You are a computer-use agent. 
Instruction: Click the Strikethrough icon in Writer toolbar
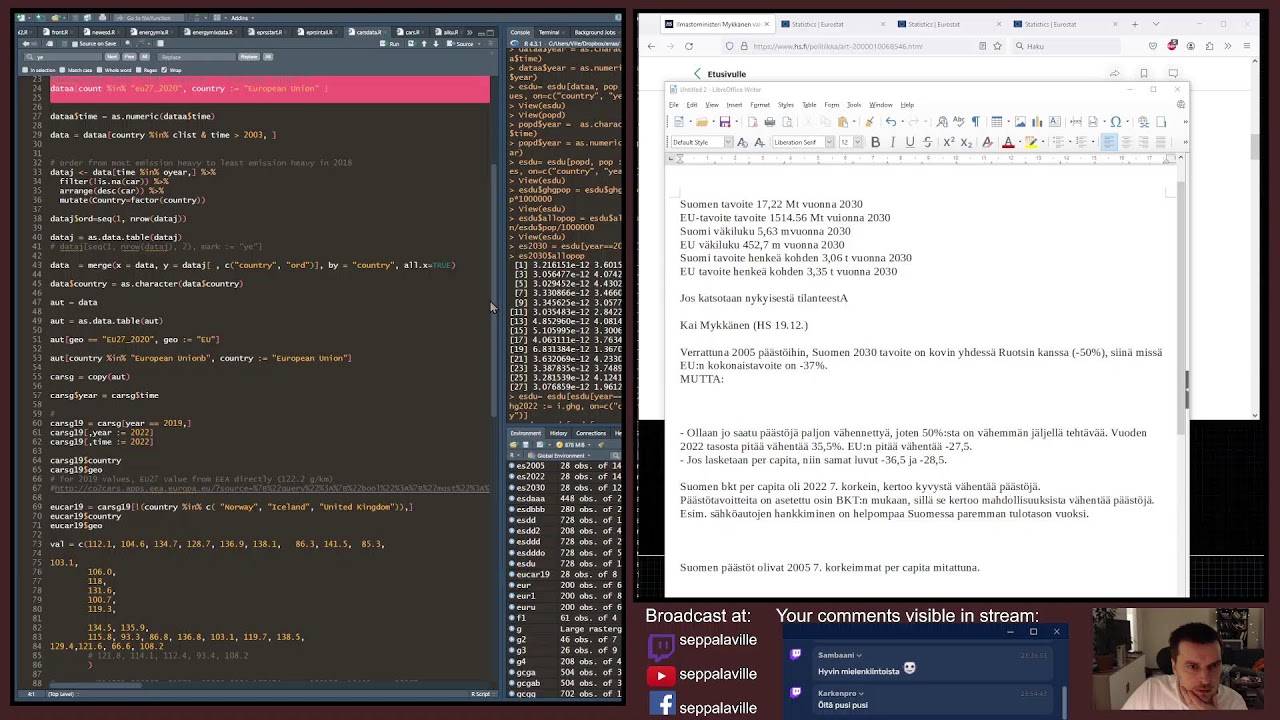coord(928,142)
